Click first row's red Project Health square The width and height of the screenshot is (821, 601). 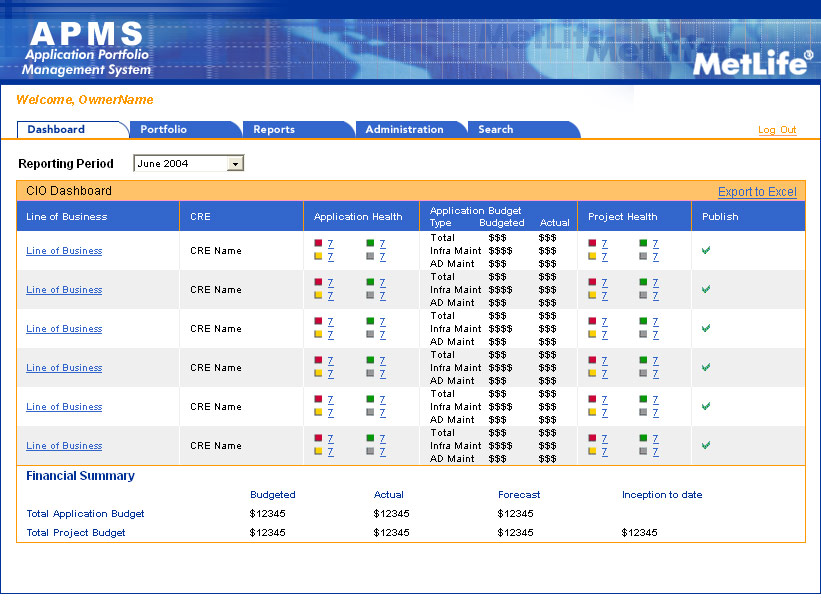592,243
